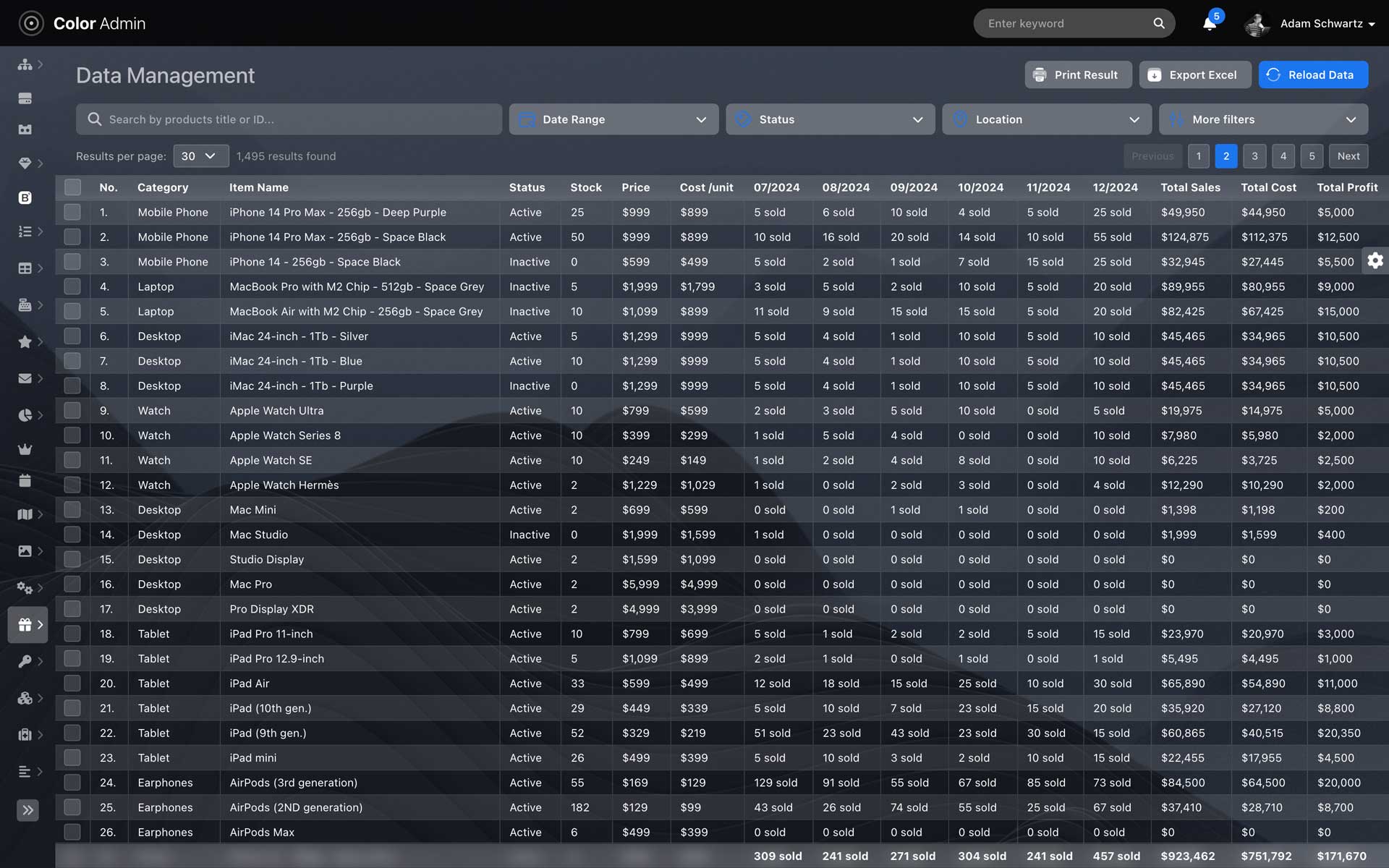Viewport: 1389px width, 868px height.
Task: Go to pagination page 3
Action: coord(1254,156)
